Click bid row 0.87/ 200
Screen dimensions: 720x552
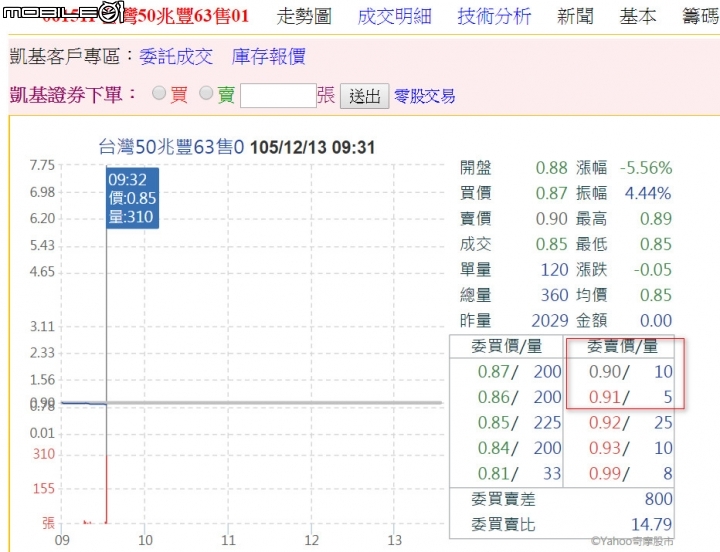tap(519, 372)
